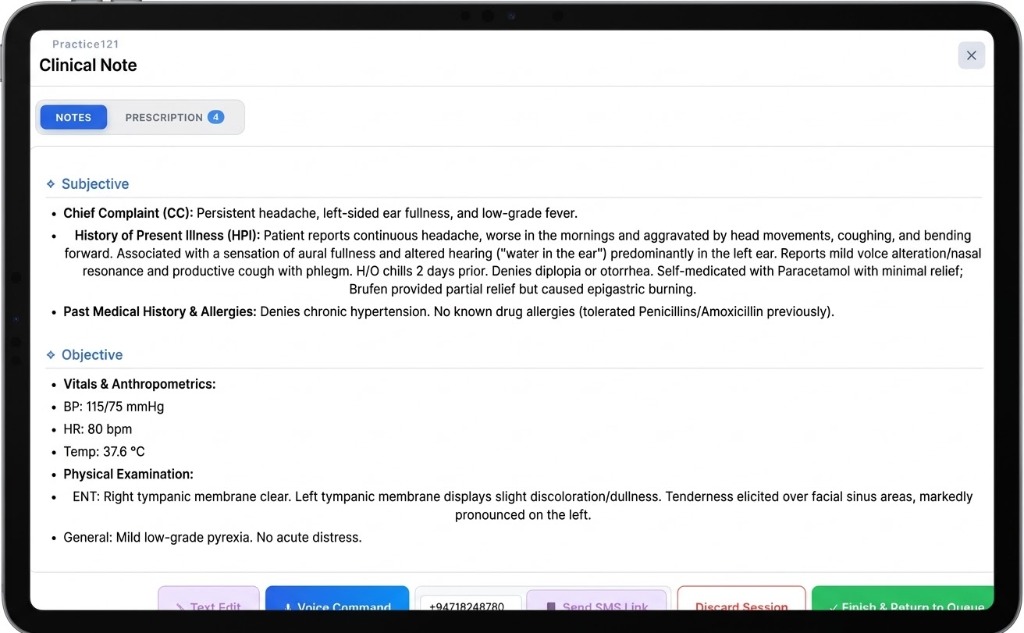Click the "Clinical Note" title

pos(88,65)
